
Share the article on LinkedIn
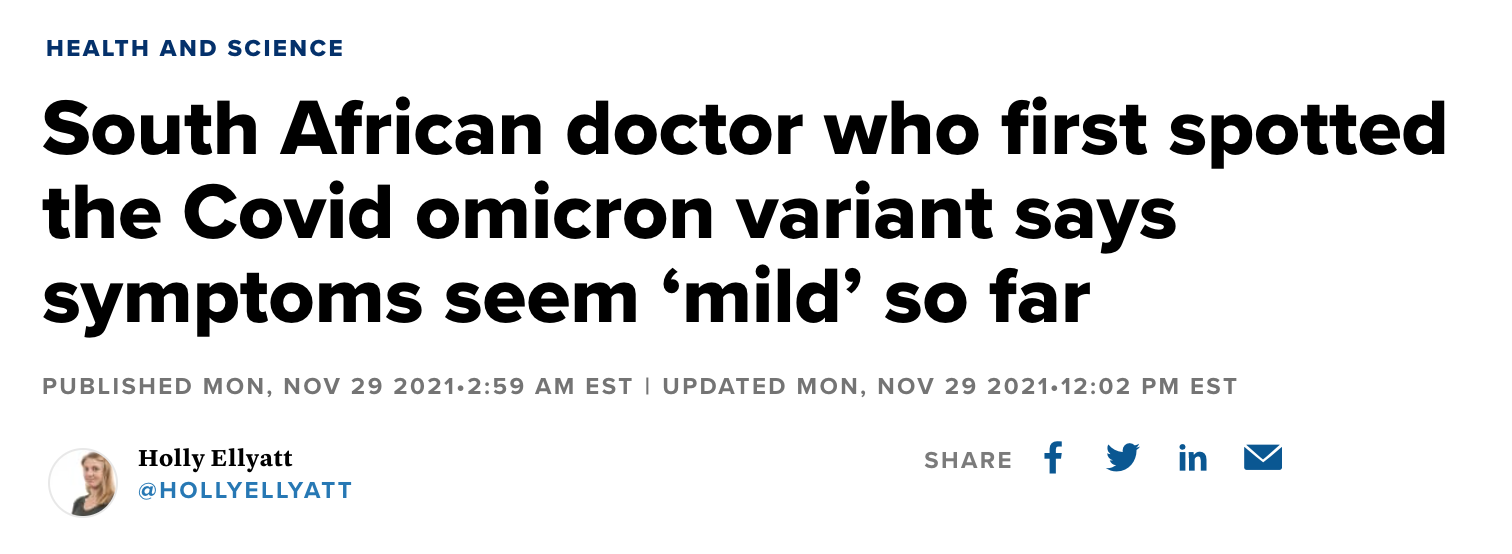pos(1193,459)
